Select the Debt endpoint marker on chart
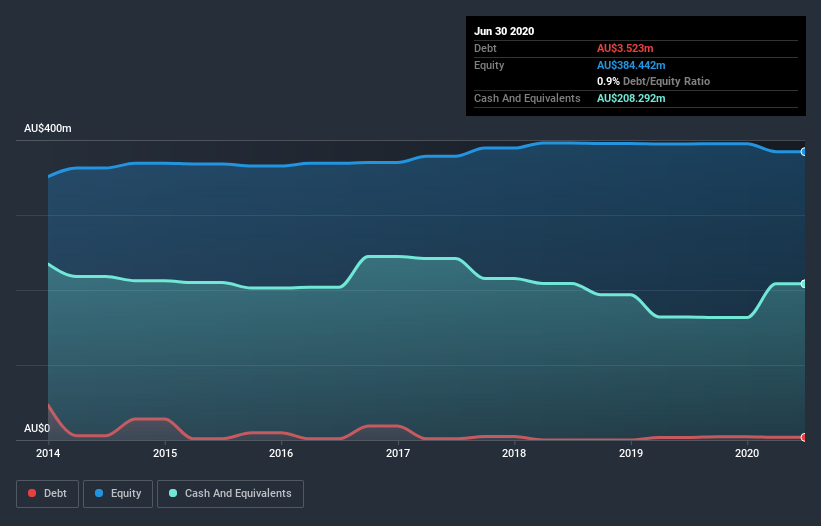This screenshot has width=821, height=526. (x=804, y=437)
